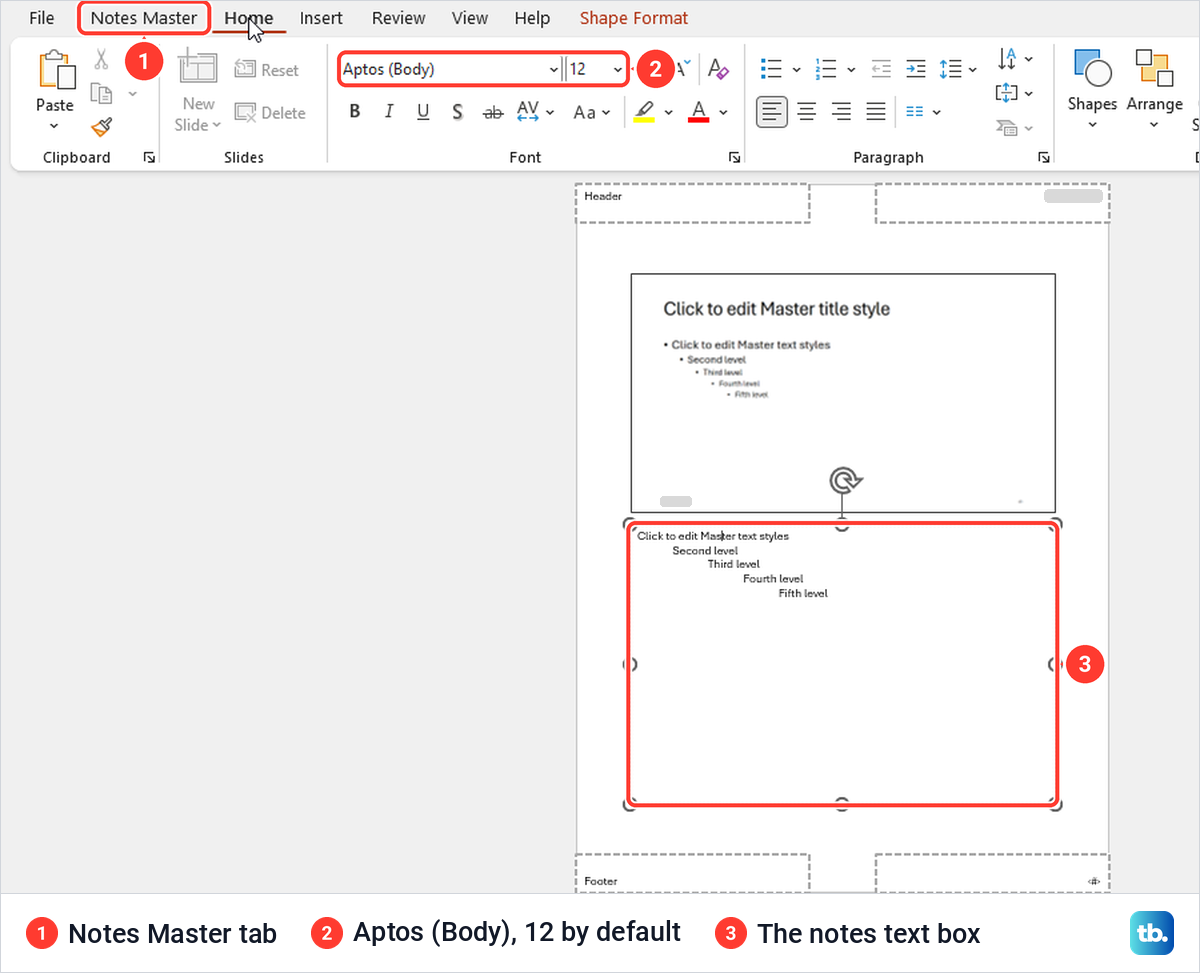Click the Convert to SmartArt icon
The width and height of the screenshot is (1200, 973).
[x=1007, y=127]
